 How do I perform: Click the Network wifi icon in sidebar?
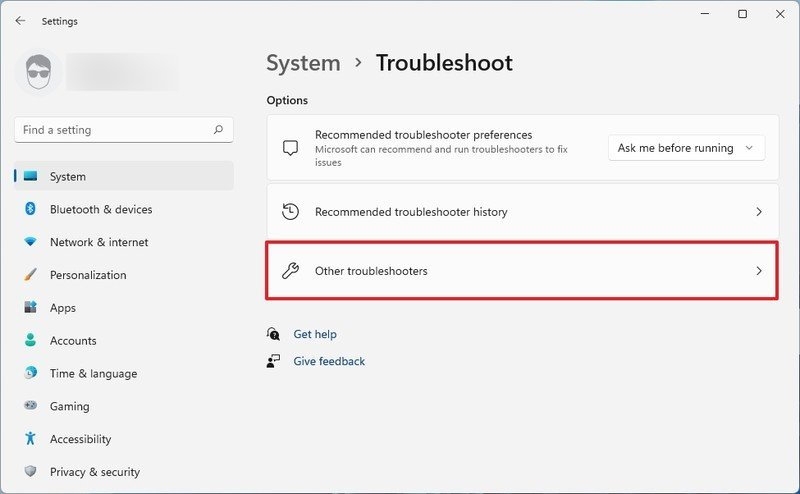tap(31, 242)
